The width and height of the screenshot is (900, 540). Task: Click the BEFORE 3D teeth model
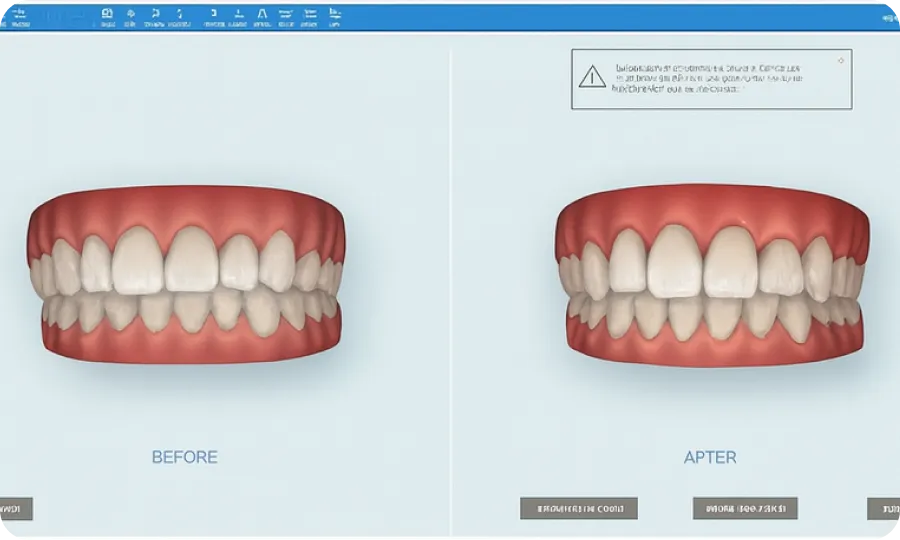point(187,277)
